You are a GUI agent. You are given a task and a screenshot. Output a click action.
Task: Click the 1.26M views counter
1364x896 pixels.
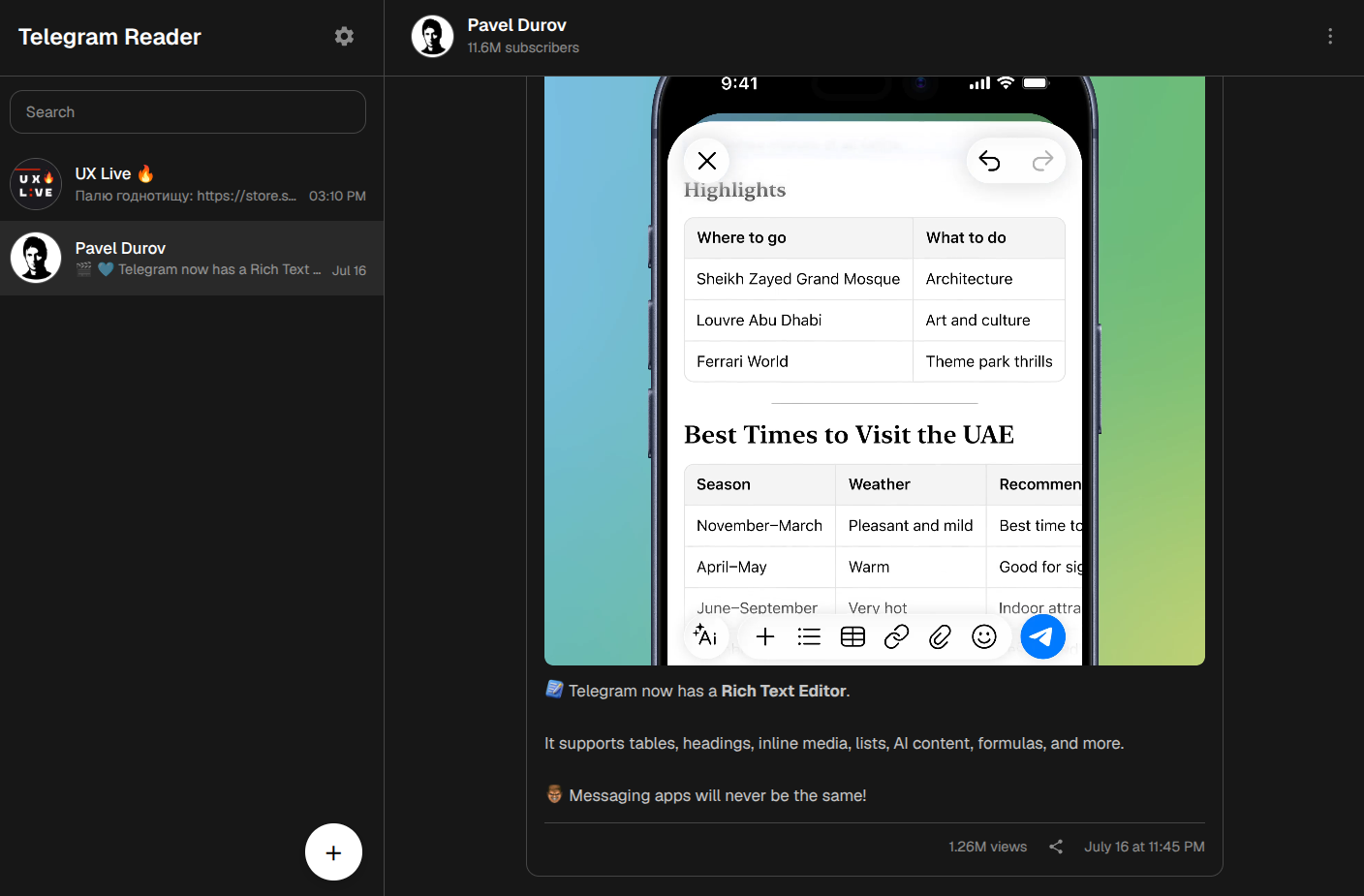pyautogui.click(x=987, y=847)
